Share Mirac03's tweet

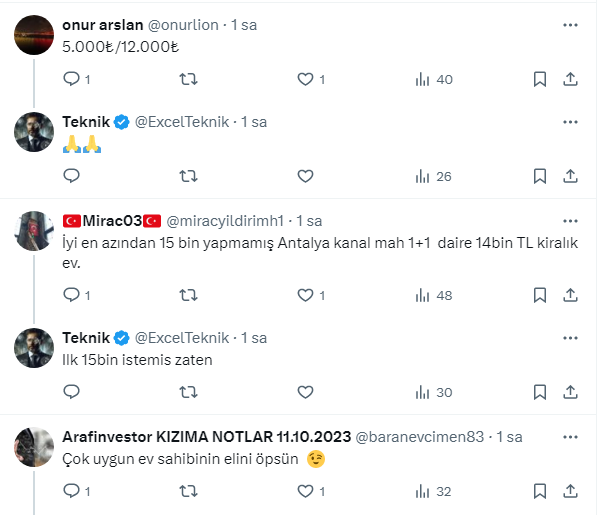click(570, 295)
